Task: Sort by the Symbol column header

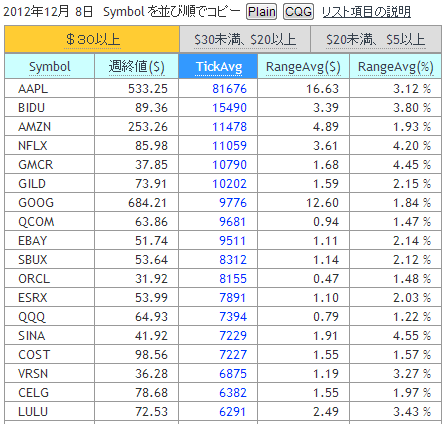Action: point(50,67)
